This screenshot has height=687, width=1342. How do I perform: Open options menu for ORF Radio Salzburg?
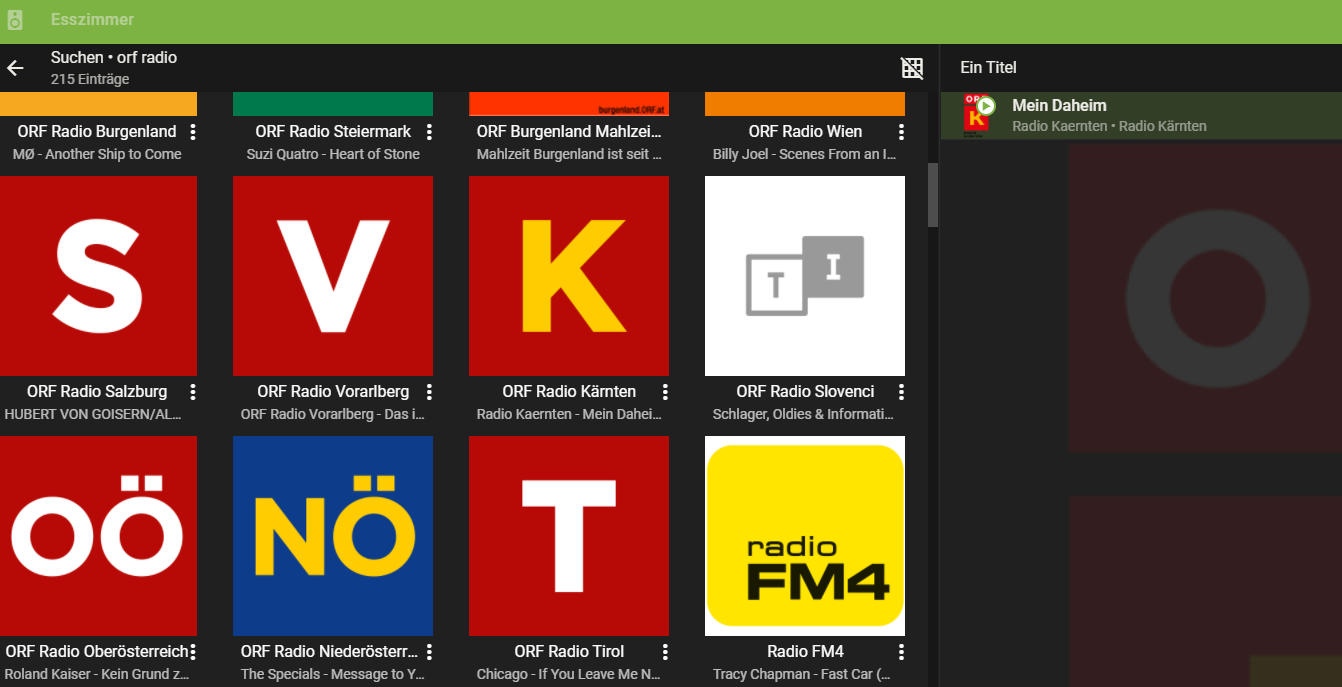click(x=193, y=392)
